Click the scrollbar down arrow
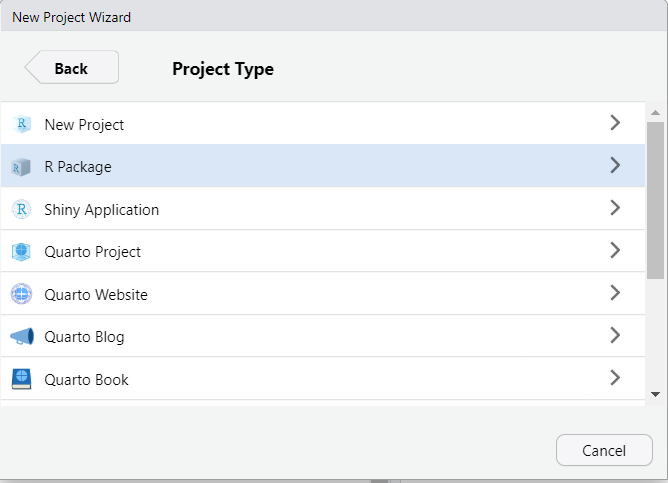The width and height of the screenshot is (668, 483). [x=655, y=394]
